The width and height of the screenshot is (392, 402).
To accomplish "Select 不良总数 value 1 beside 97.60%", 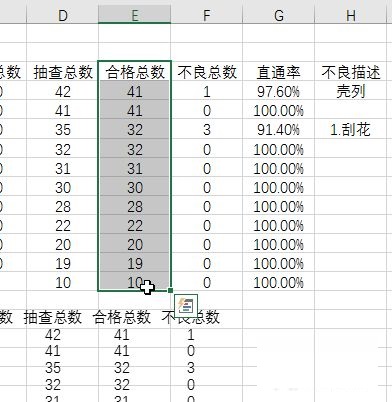I will 207,91.
